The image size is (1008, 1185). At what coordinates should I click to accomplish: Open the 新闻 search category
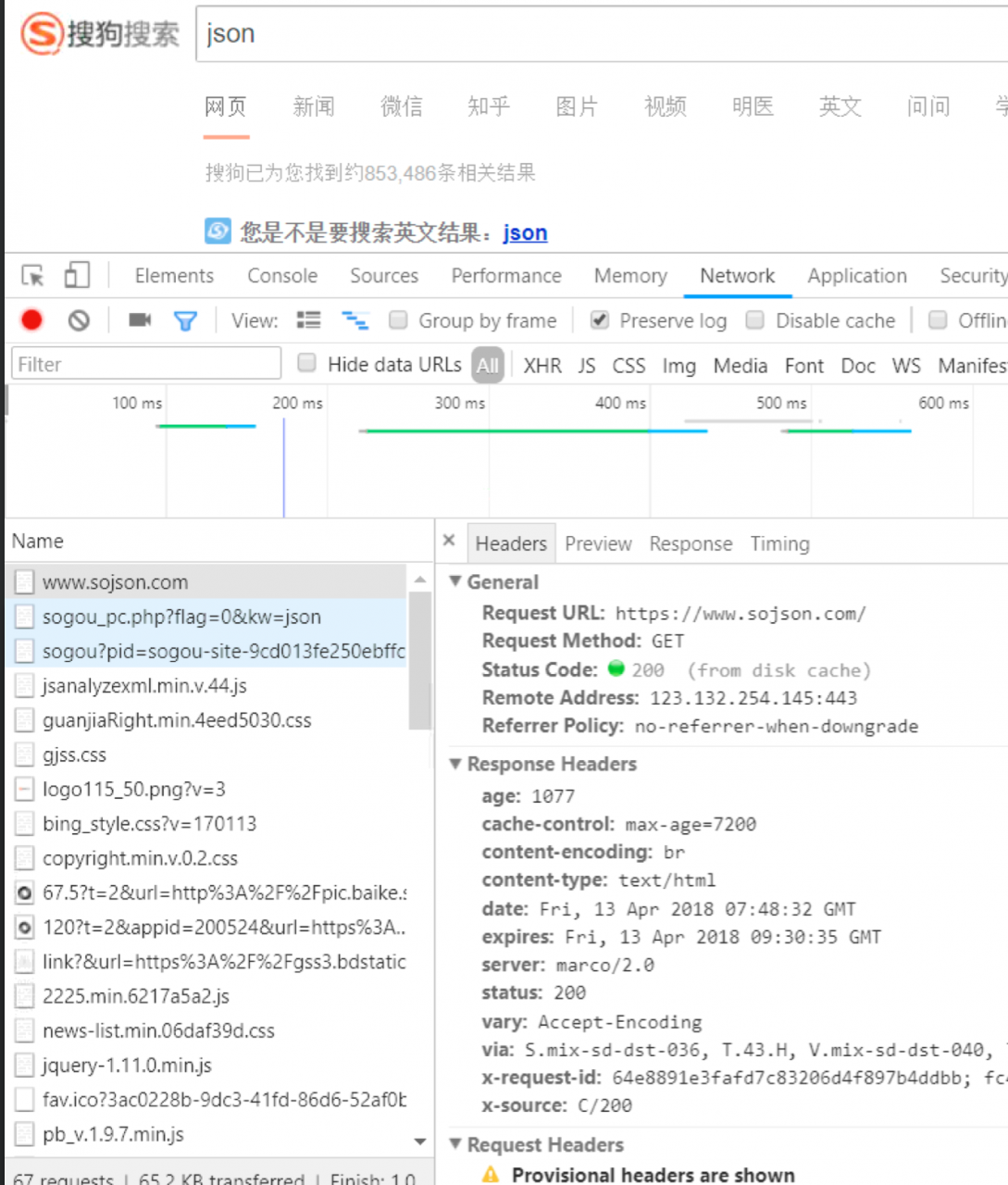point(314,106)
